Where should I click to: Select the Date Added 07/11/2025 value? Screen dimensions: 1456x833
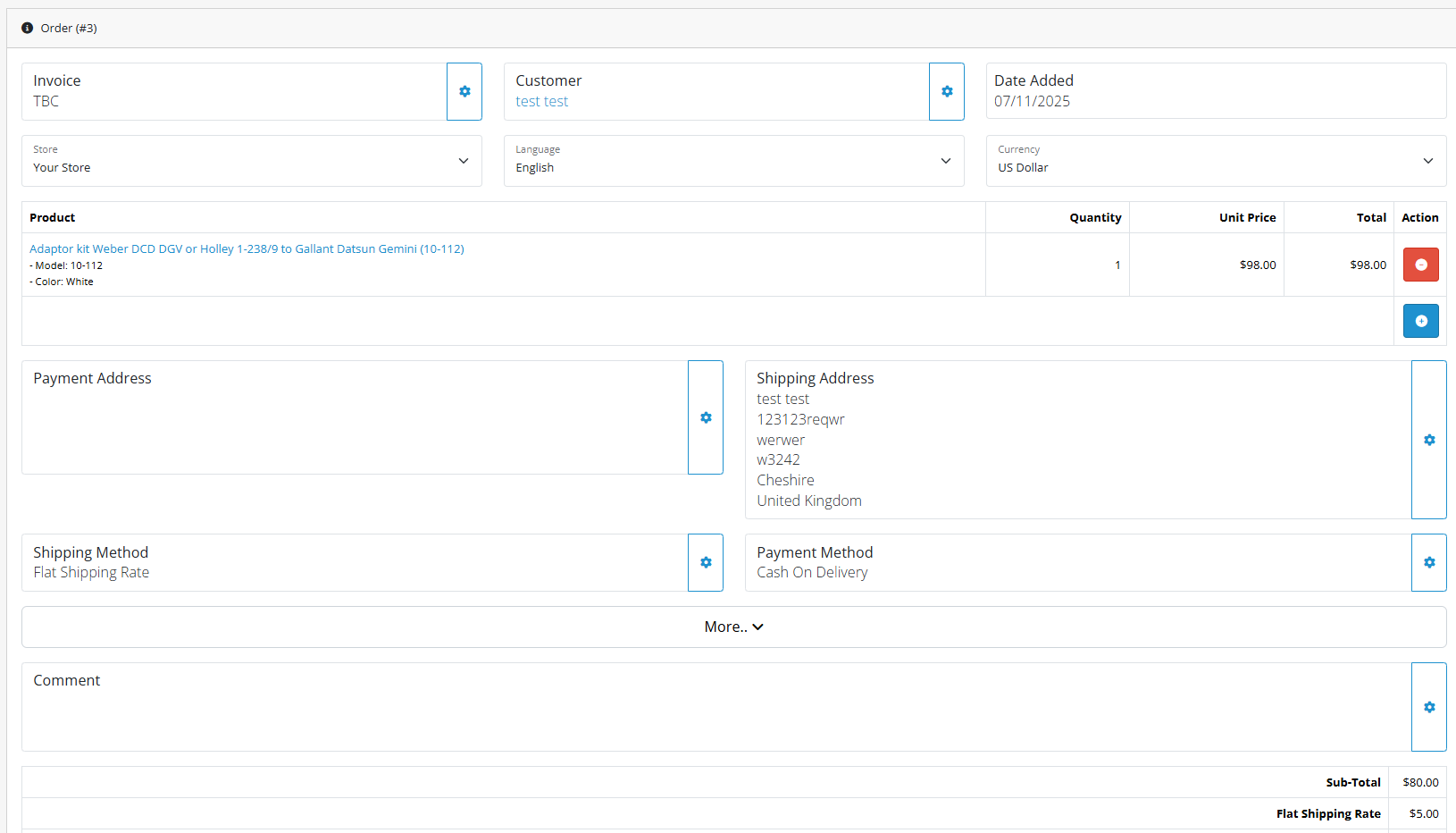(x=1032, y=101)
